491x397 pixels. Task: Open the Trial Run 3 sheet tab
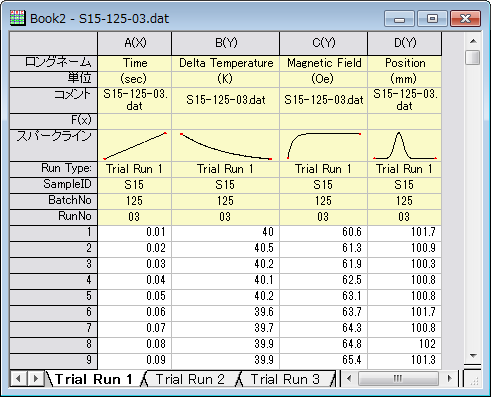(285, 379)
